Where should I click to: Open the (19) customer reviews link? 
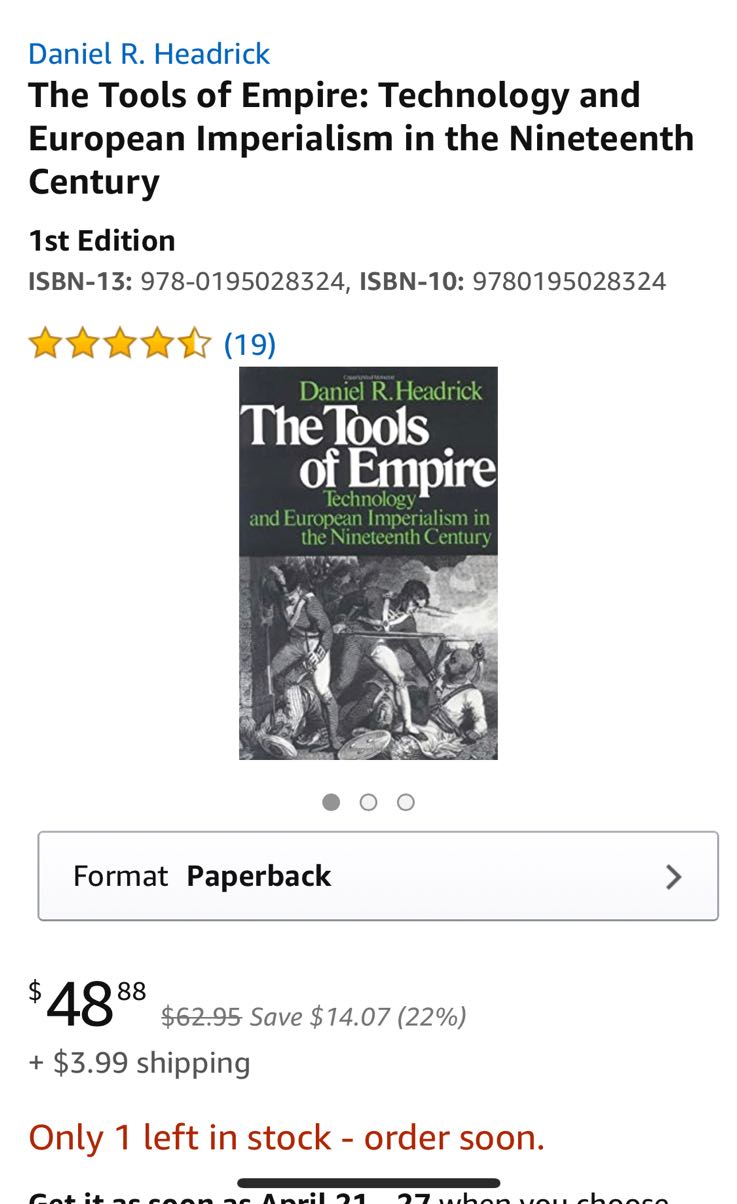249,344
